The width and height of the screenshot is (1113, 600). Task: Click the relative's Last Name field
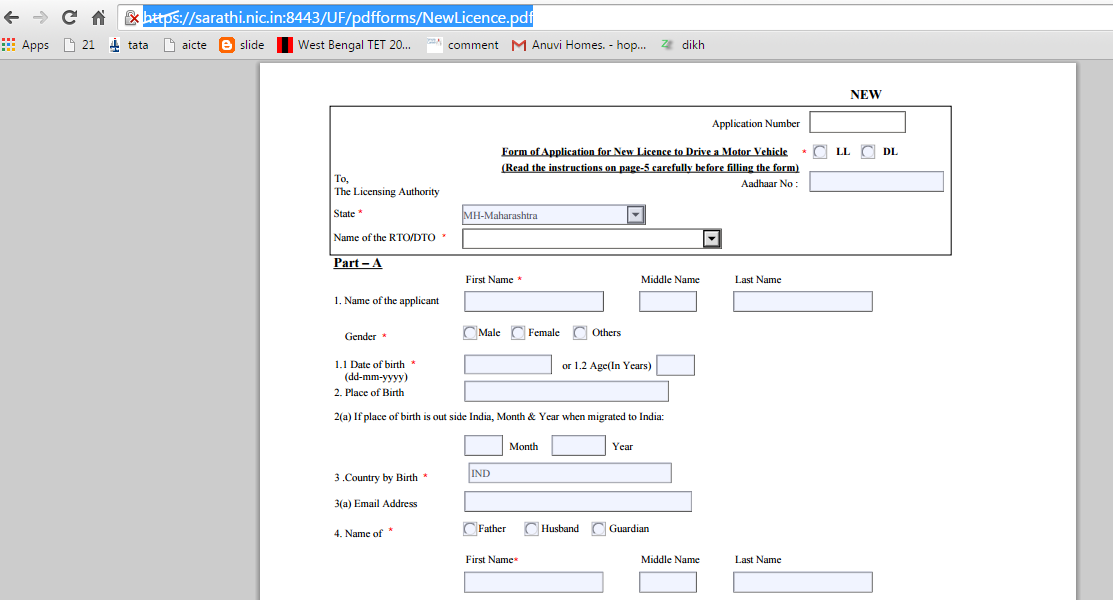(x=803, y=582)
